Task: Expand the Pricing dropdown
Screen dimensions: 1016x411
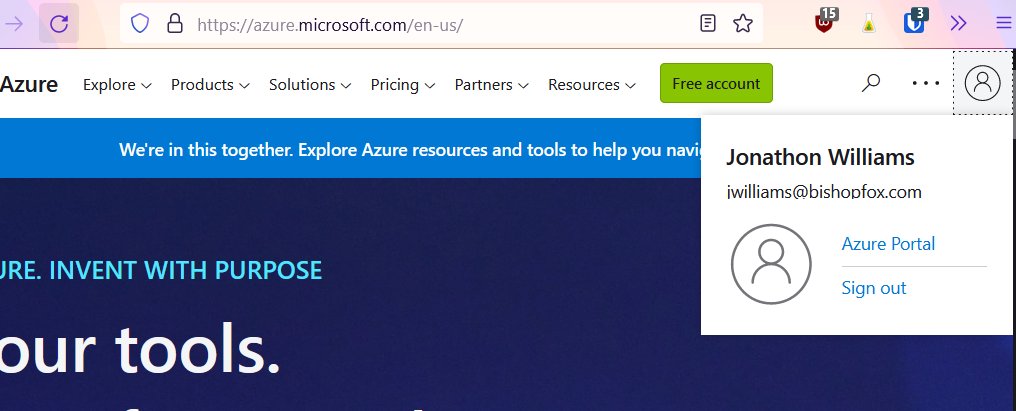Action: pos(402,84)
